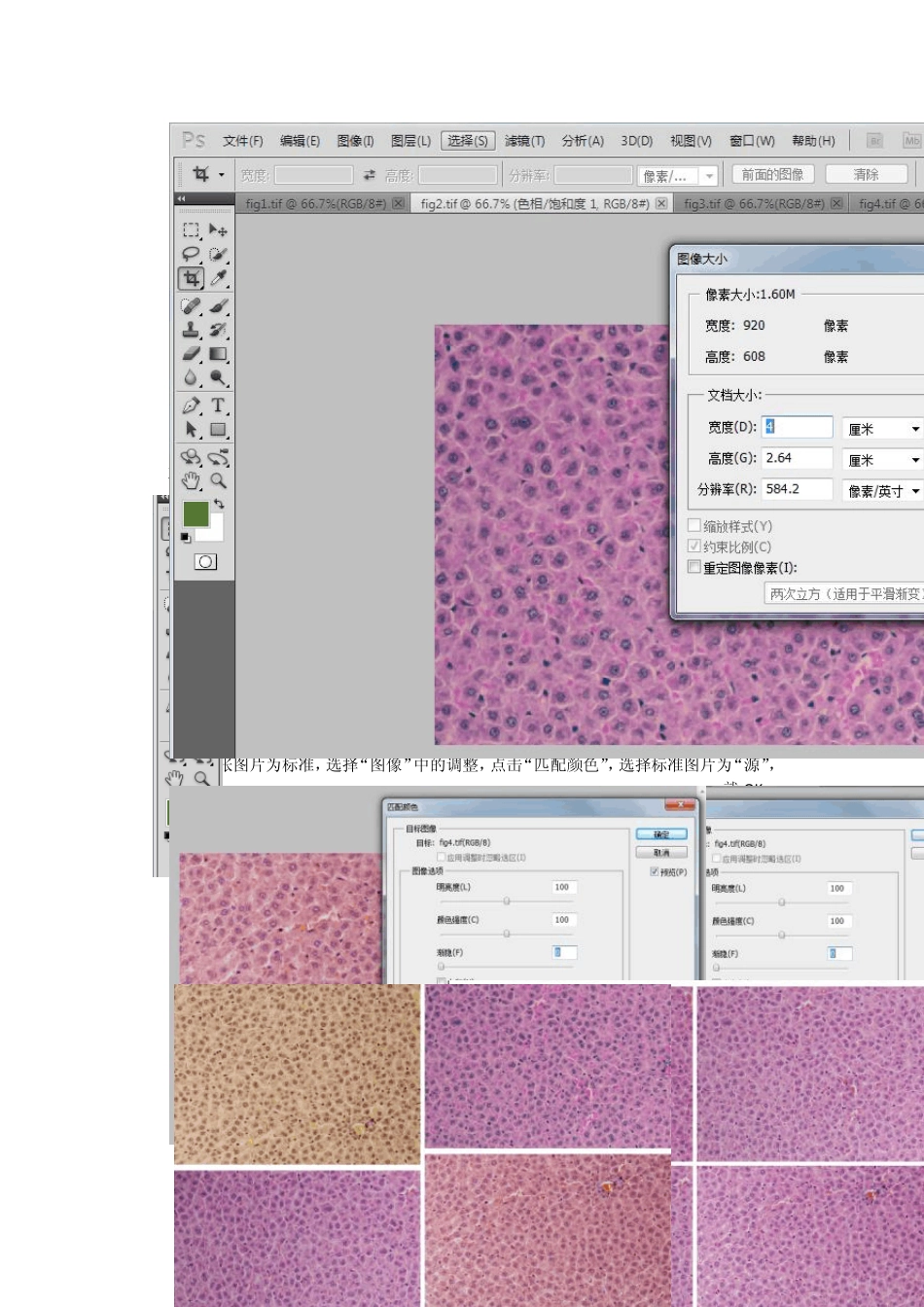Enable 重定图像像素(I) checkbox
Image resolution: width=924 pixels, height=1307 pixels.
point(694,567)
